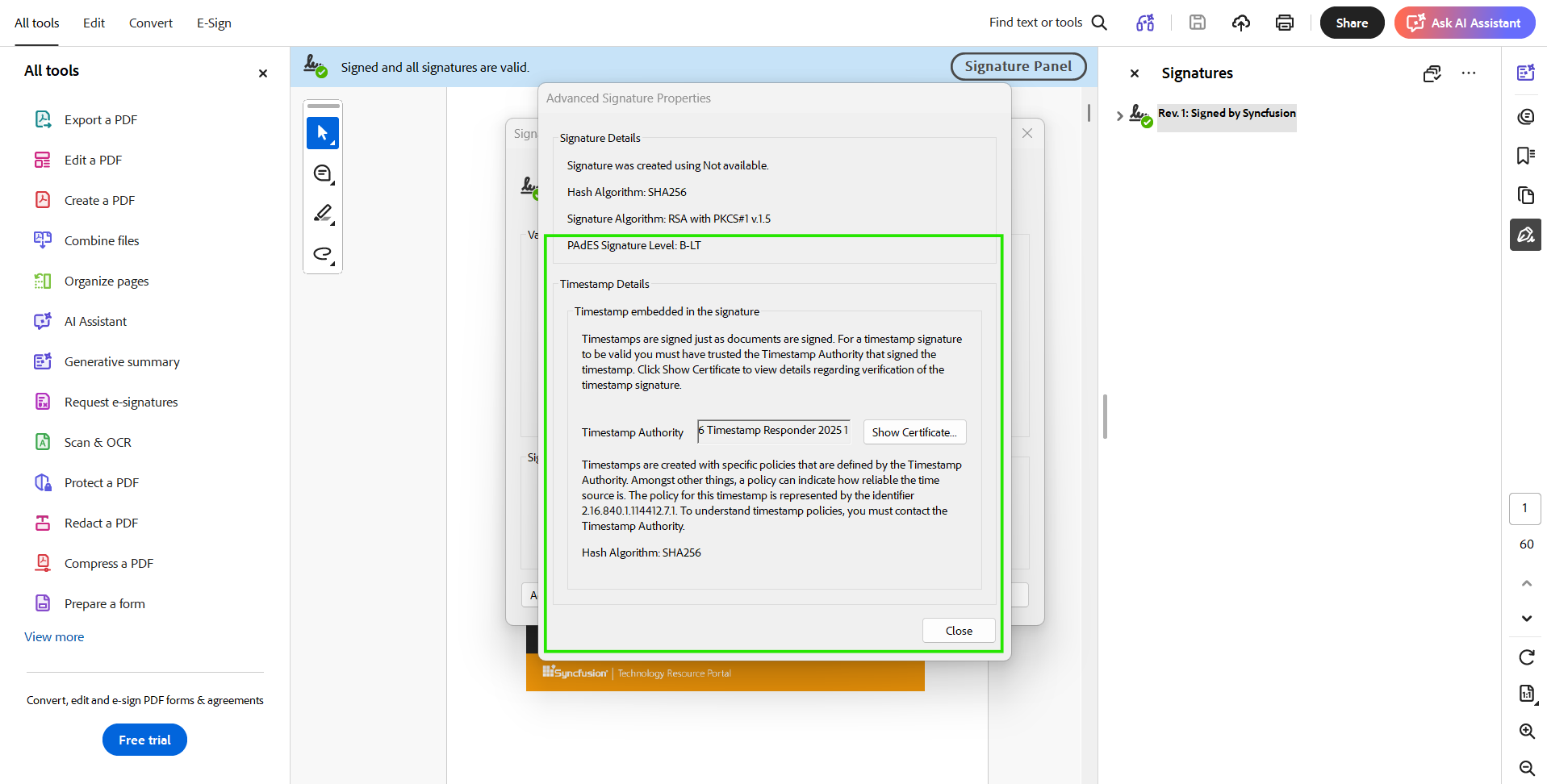
Task: Close the Advanced Signature Properties dialog
Action: [959, 631]
